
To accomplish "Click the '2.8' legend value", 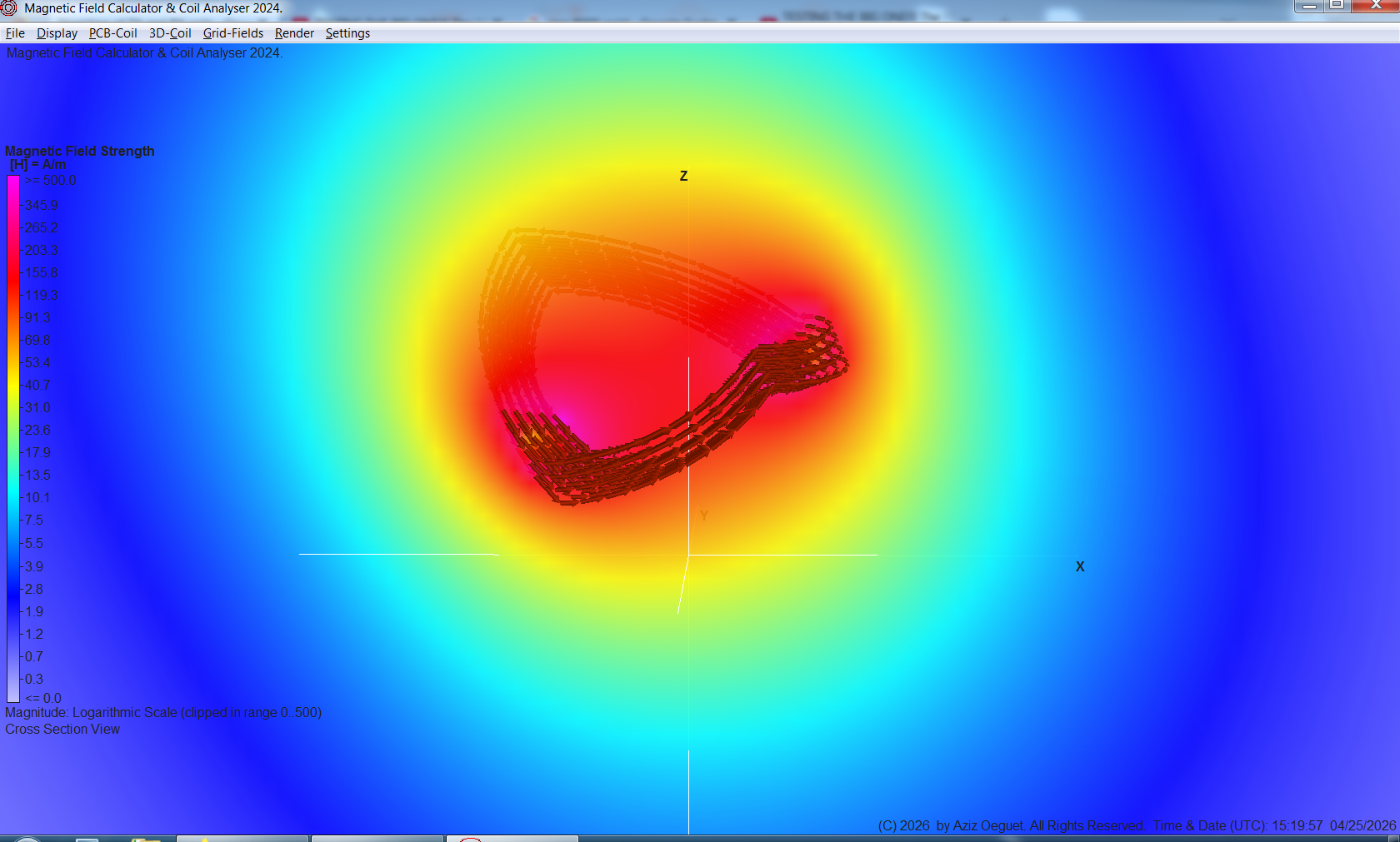I will pos(34,589).
